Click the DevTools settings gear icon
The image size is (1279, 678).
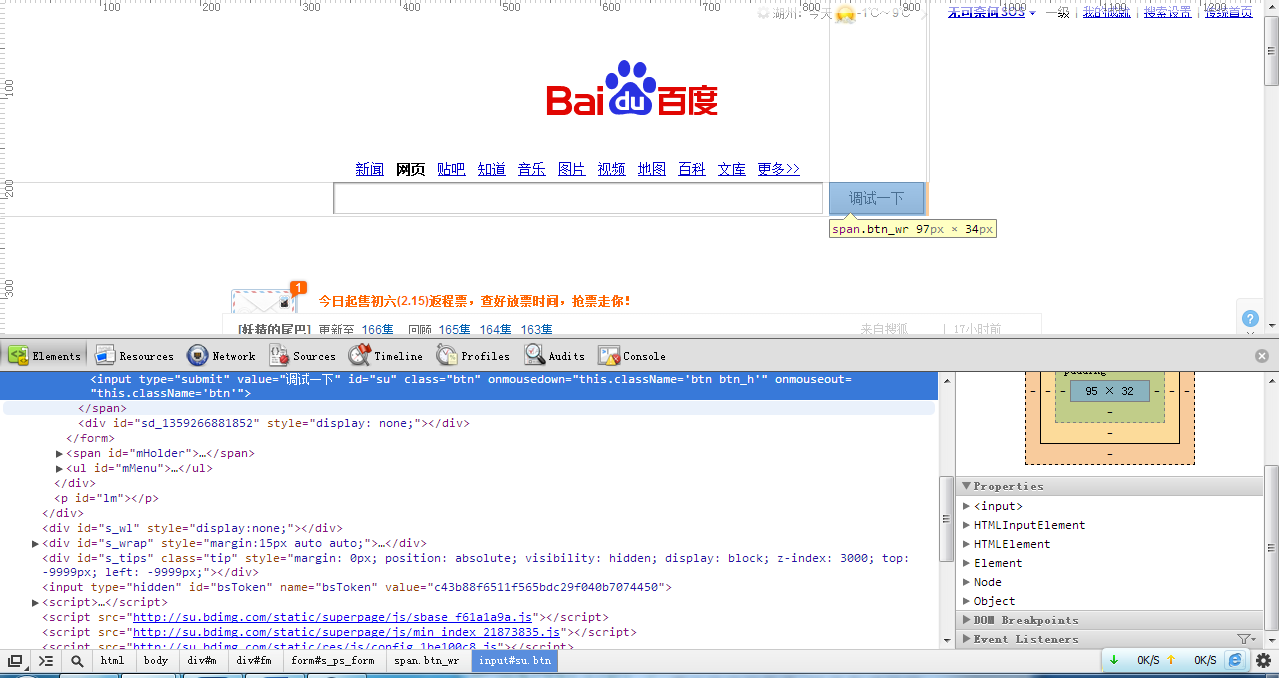1263,661
